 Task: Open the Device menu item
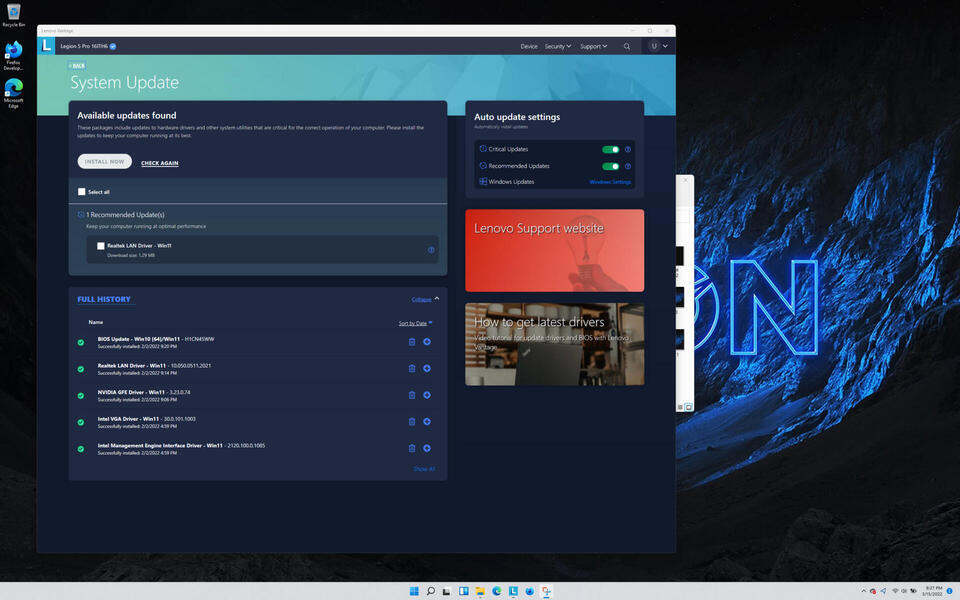(529, 47)
